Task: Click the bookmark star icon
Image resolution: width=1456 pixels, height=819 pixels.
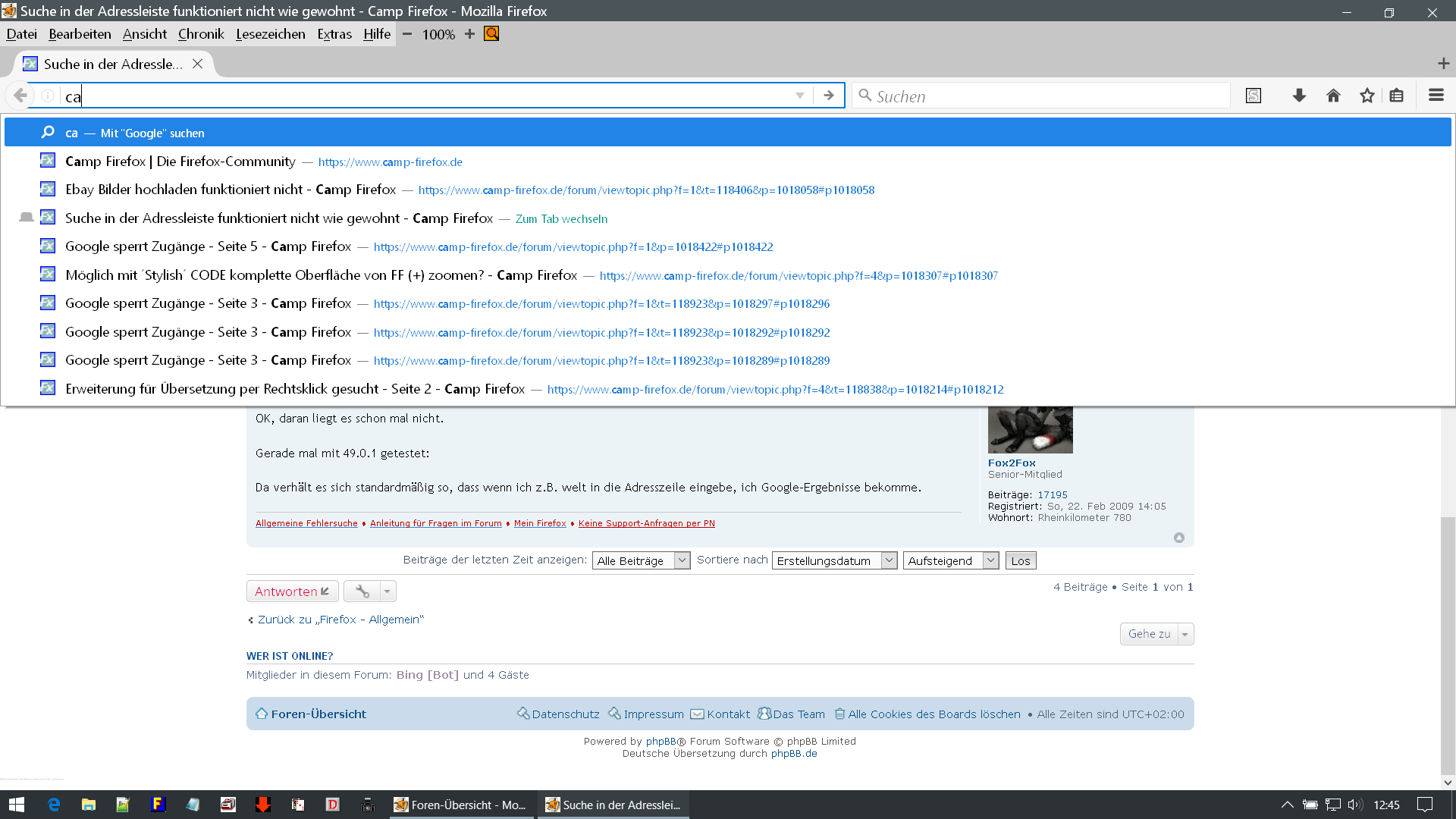Action: point(1367,96)
